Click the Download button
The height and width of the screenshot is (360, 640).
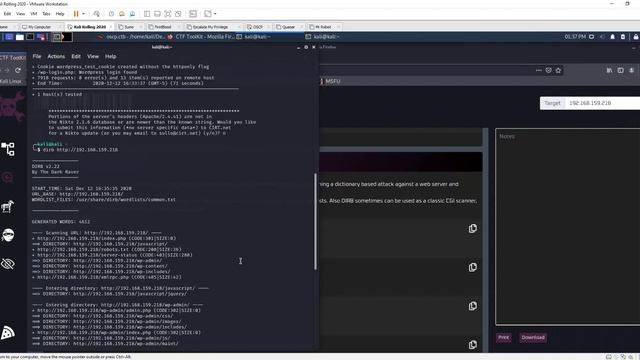[x=533, y=338]
